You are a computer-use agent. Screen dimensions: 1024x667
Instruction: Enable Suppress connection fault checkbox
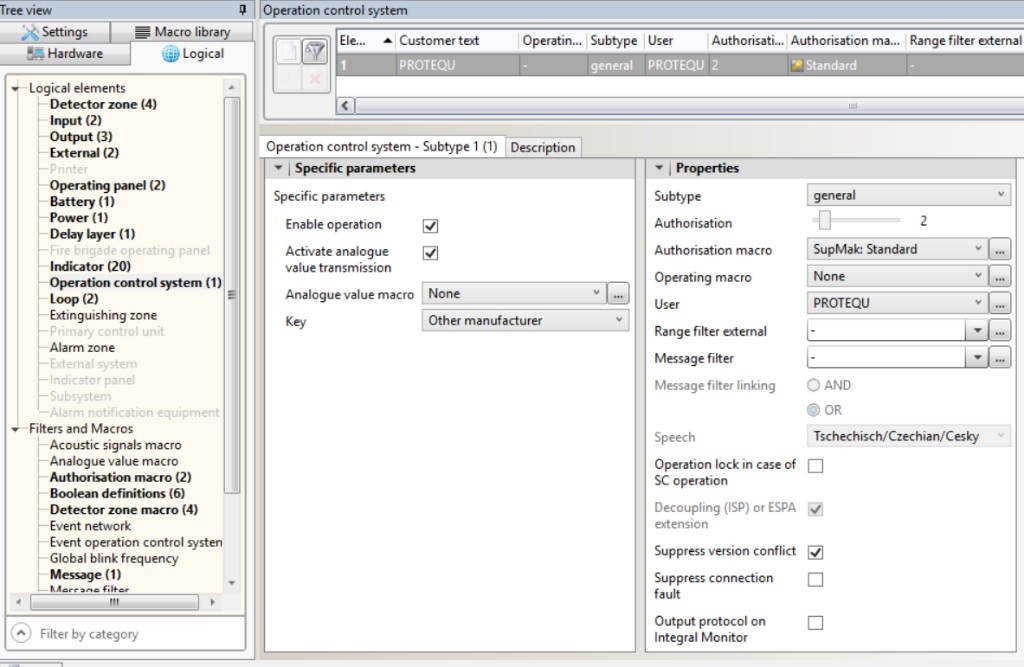[x=815, y=579]
